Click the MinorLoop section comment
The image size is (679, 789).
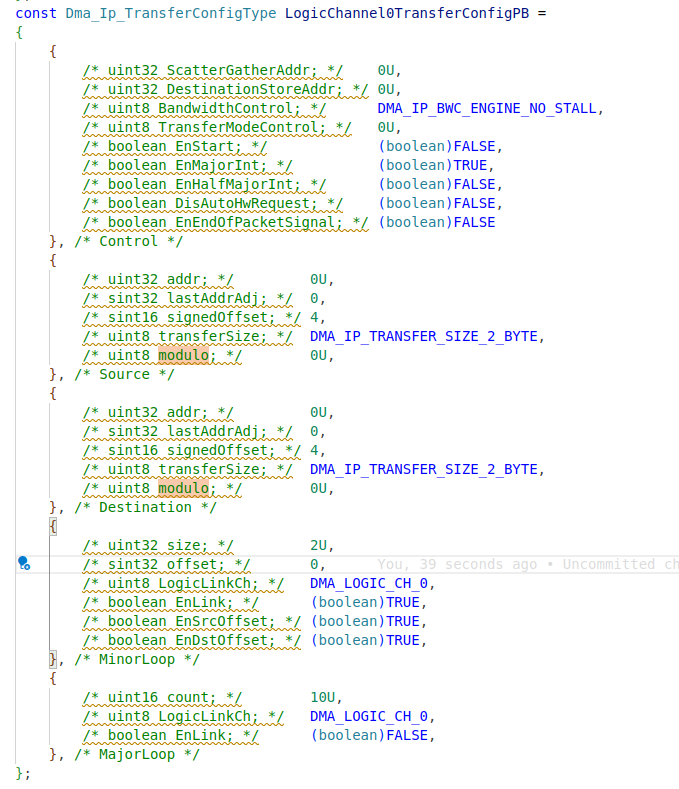click(x=137, y=659)
